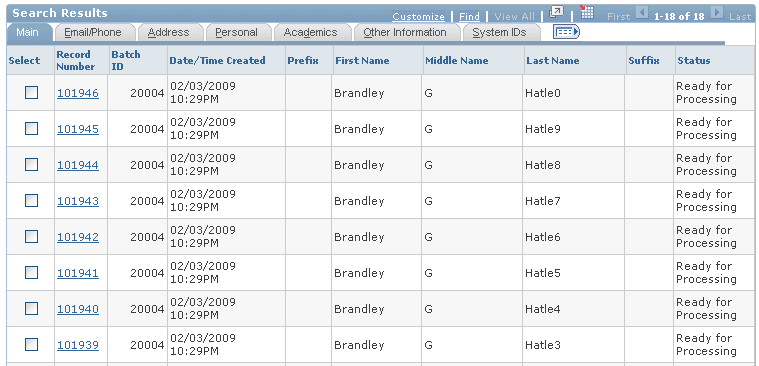Check Select box for record 101941

(x=31, y=273)
